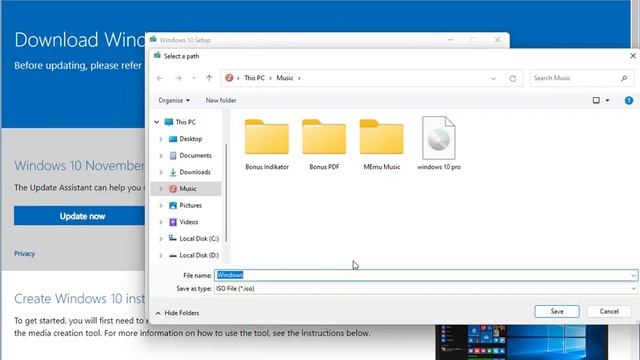Select the Bonus PDF folder

click(324, 144)
